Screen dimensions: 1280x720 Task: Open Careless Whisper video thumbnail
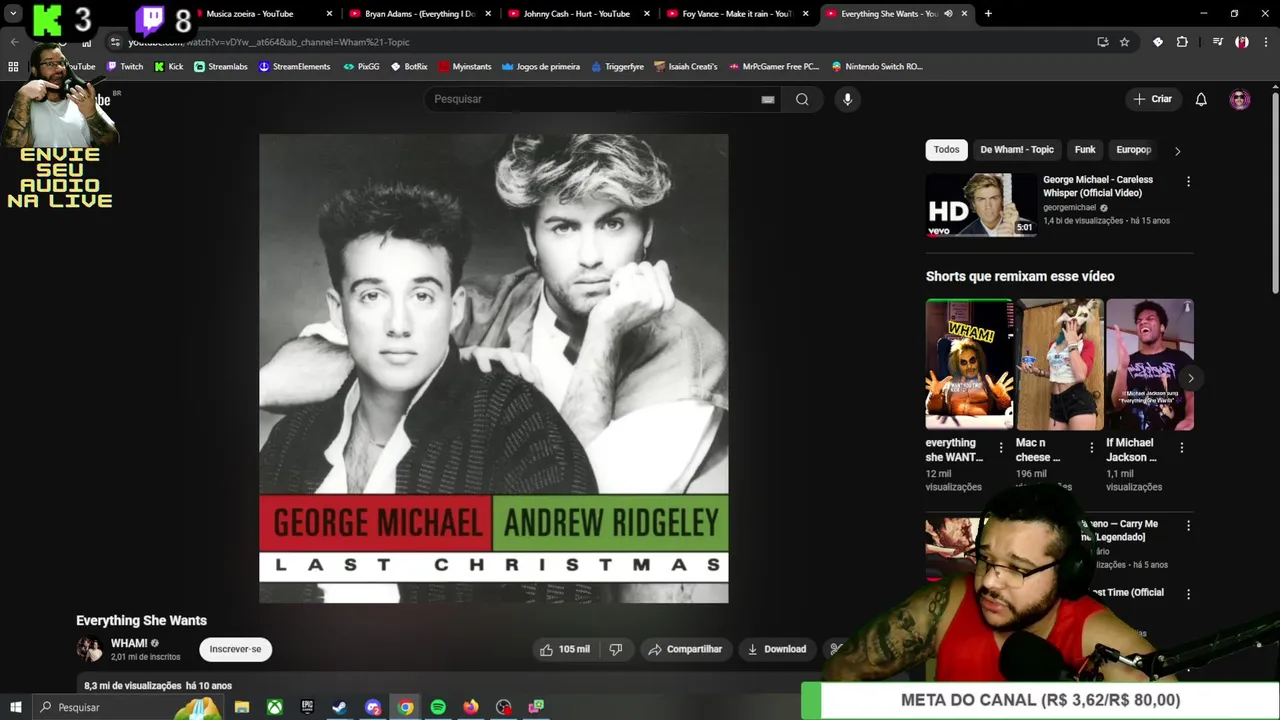coord(982,205)
